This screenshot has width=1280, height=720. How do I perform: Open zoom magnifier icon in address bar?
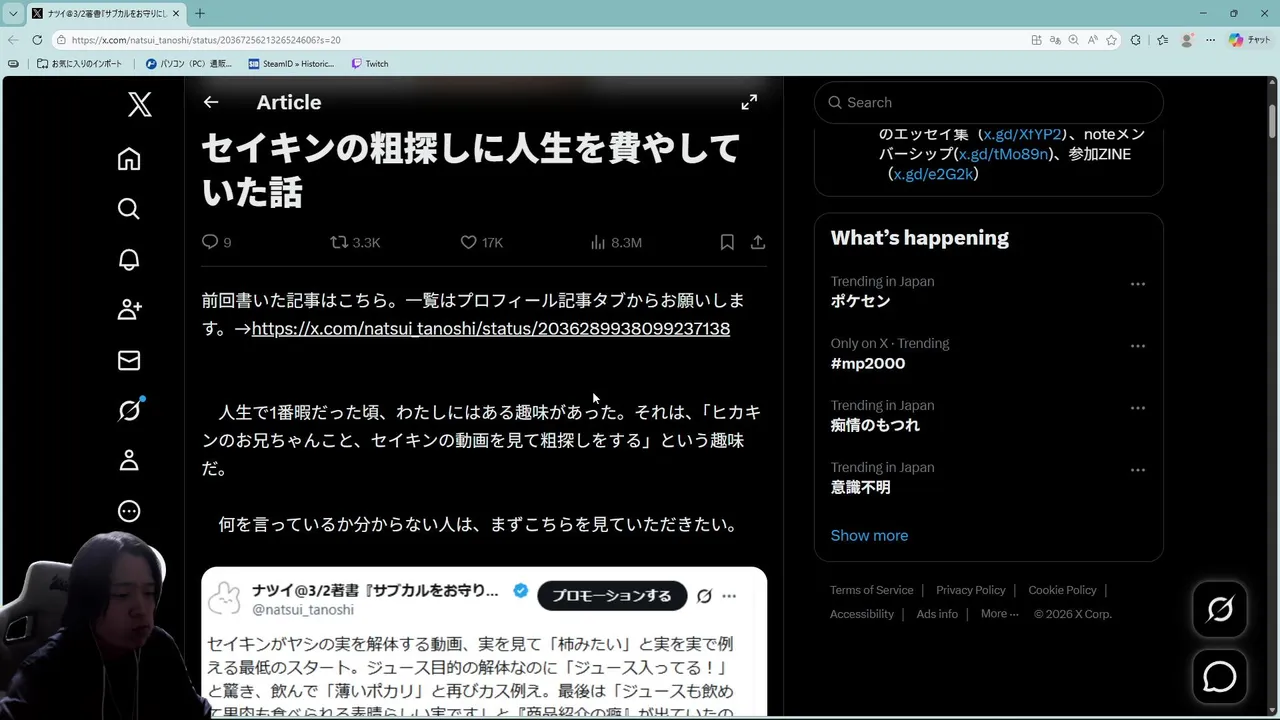tap(1073, 40)
